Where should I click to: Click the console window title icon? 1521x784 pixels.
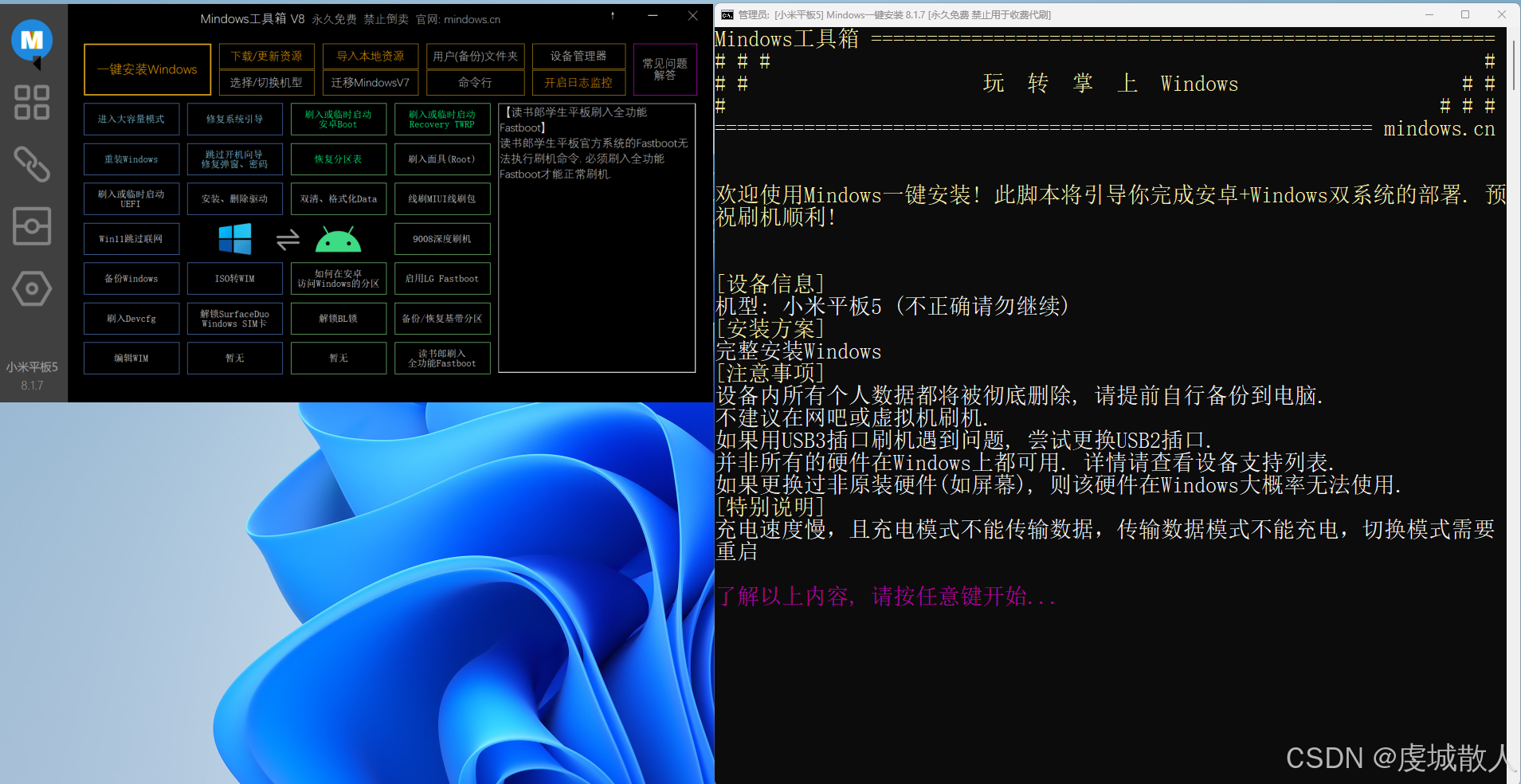click(727, 14)
